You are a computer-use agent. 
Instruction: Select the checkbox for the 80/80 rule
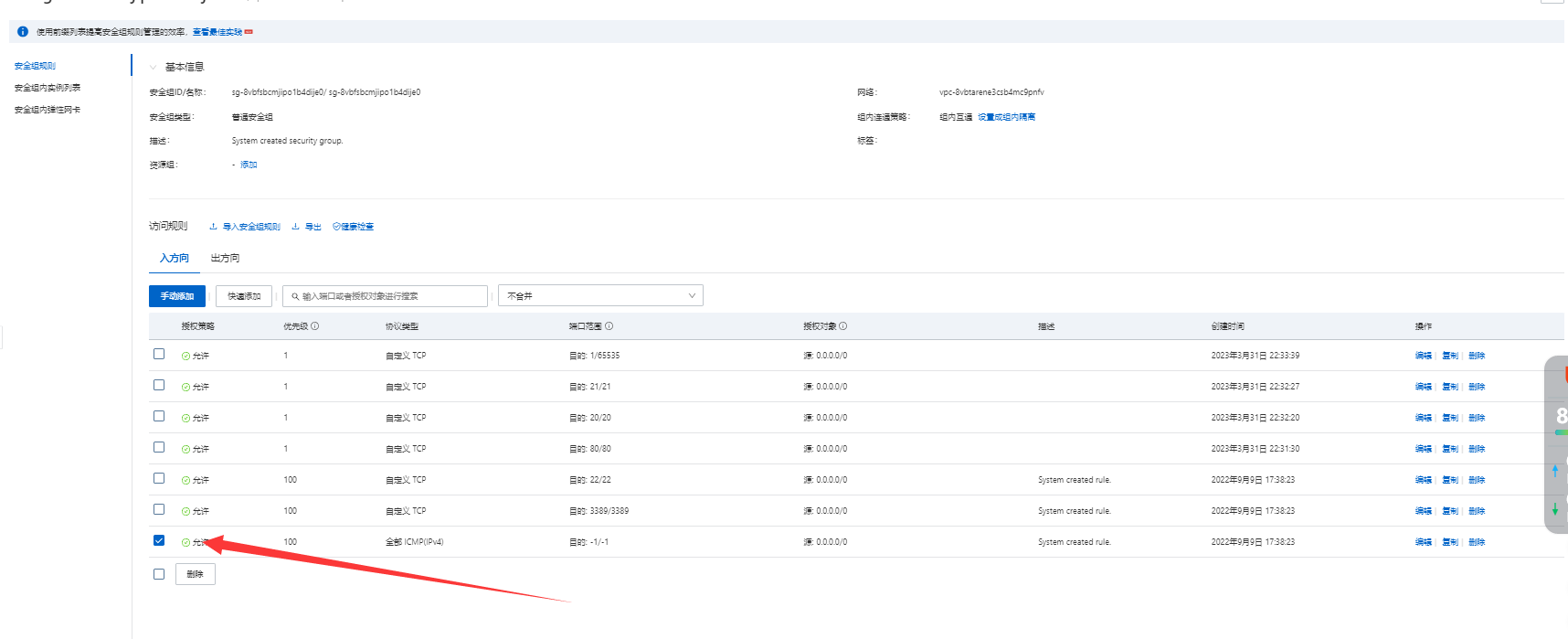[x=159, y=447]
